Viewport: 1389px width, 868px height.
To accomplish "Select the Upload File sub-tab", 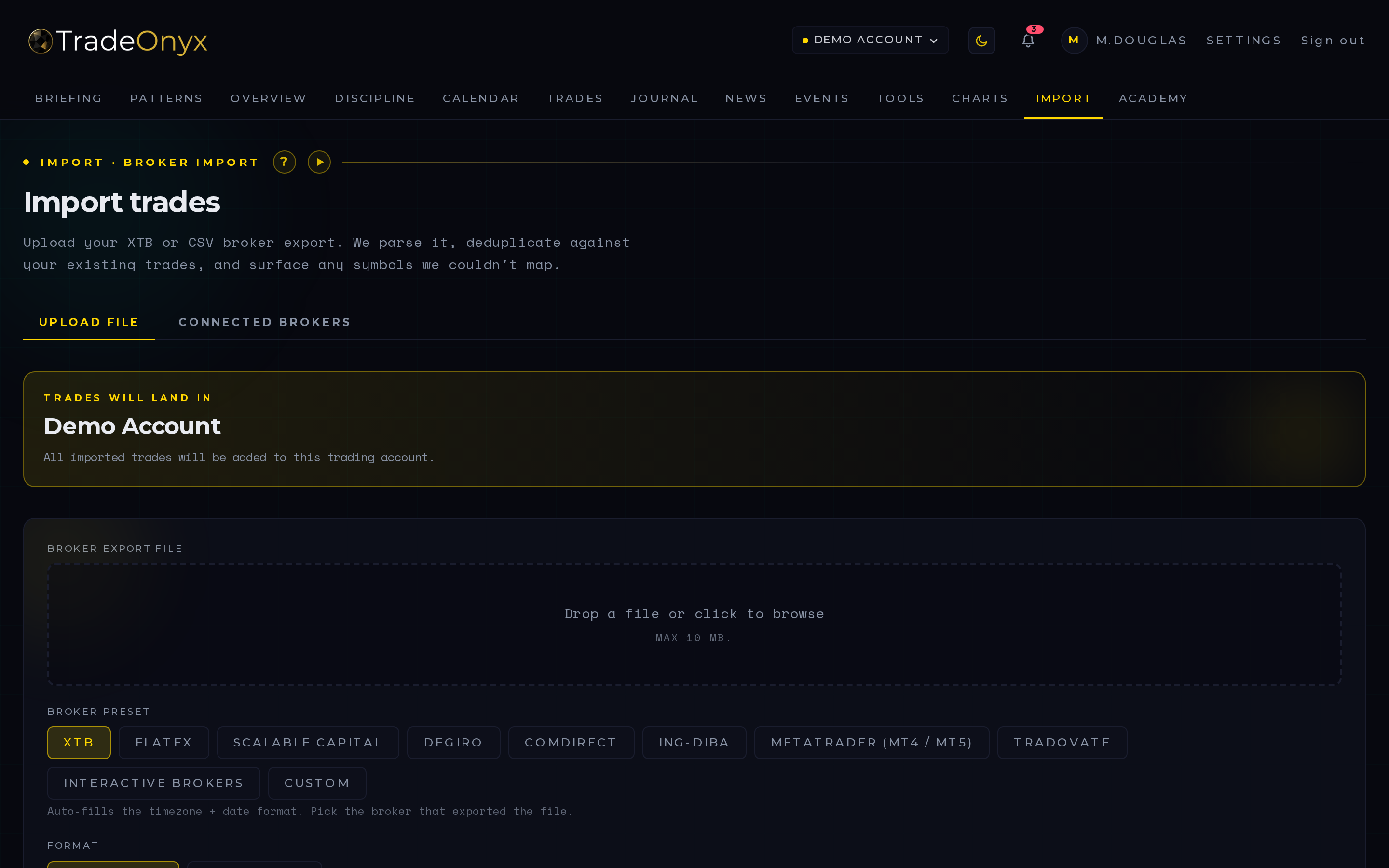I will point(89,322).
